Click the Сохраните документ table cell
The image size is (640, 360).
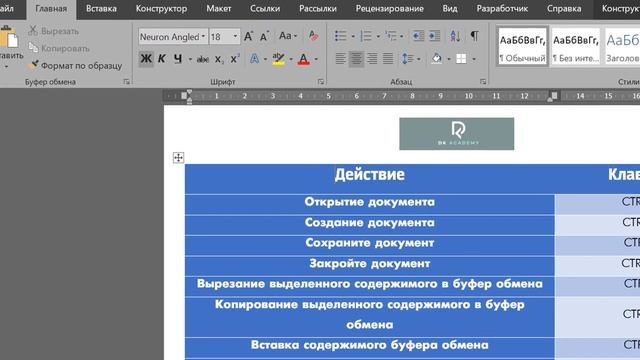pyautogui.click(x=369, y=245)
